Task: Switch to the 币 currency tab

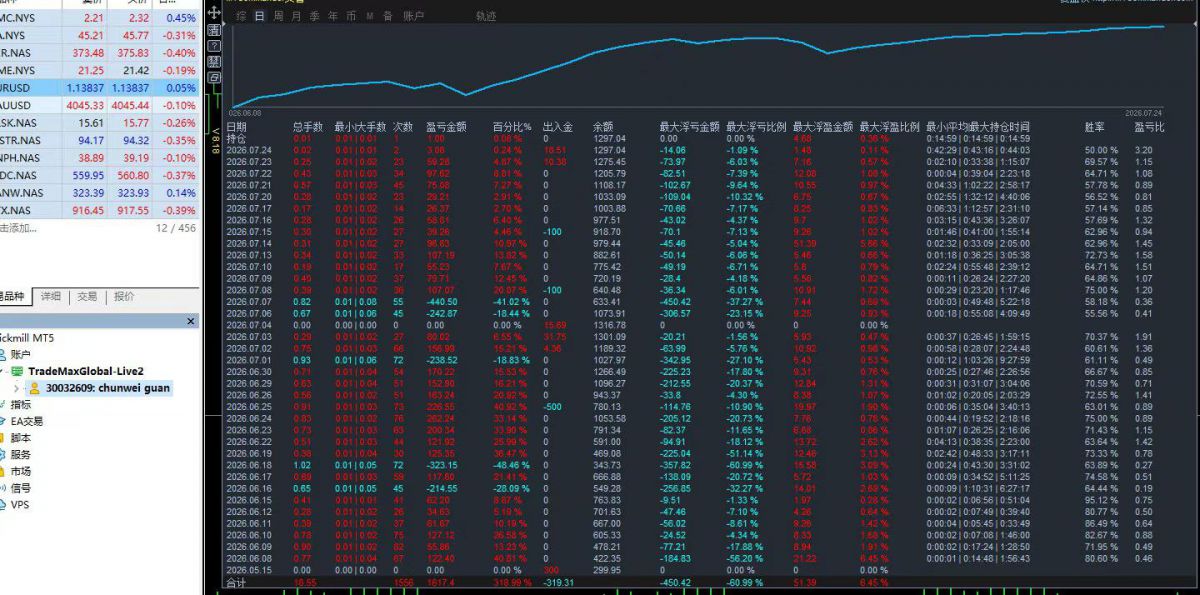Action: tap(350, 17)
